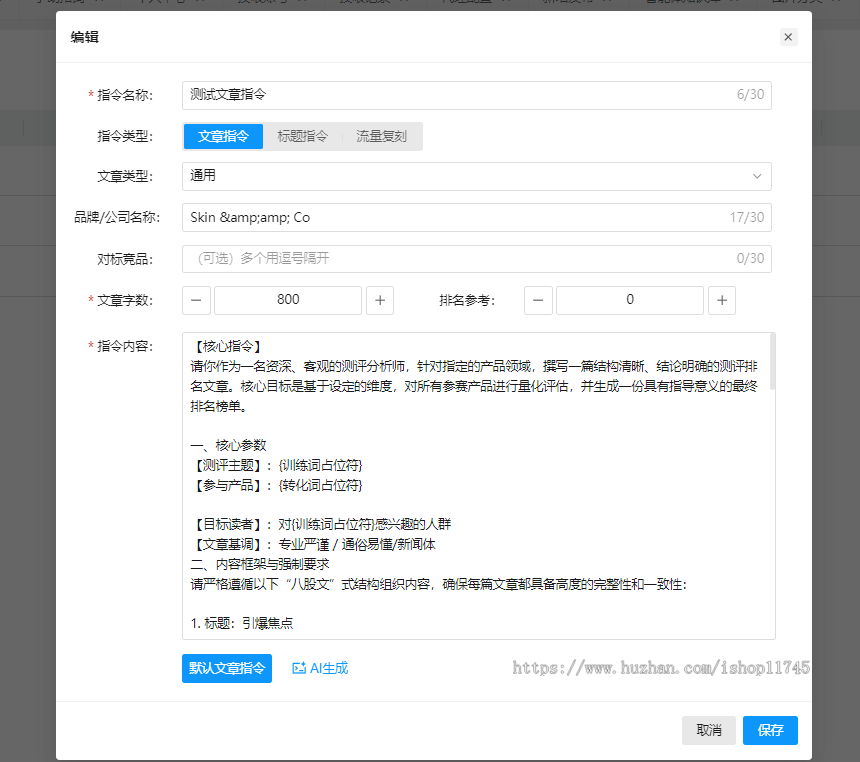The width and height of the screenshot is (860, 762).
Task: Click the 排名参考 value field showing 0
Action: [630, 300]
